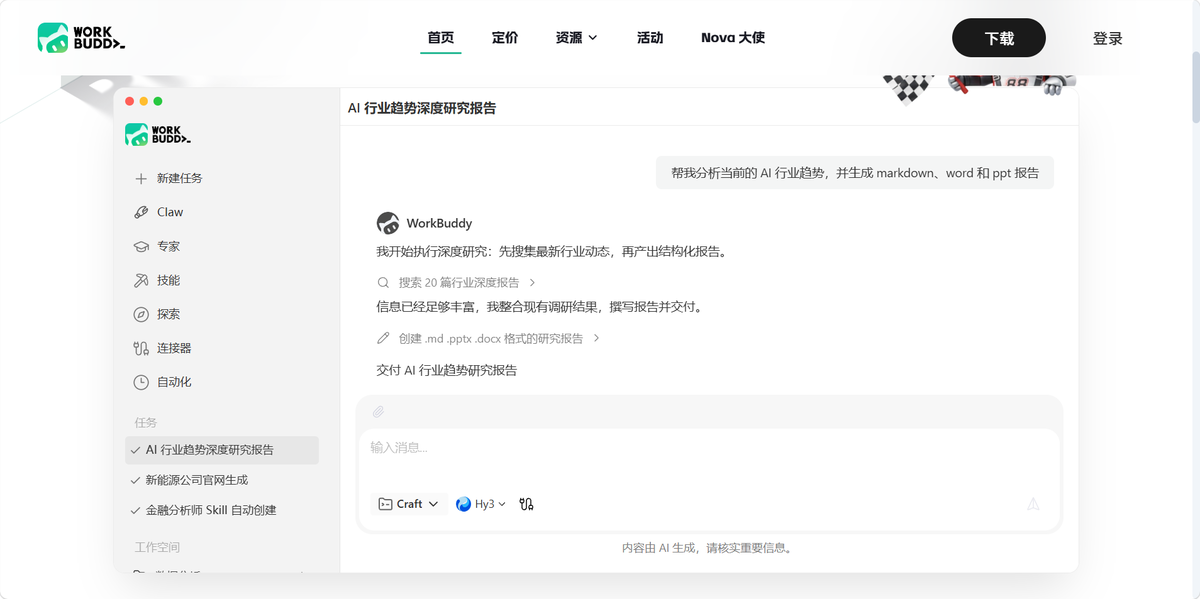Click the user message bubble 帮我分析当前的 AI 行业趋势
Image resolution: width=1200 pixels, height=599 pixels.
pos(855,173)
